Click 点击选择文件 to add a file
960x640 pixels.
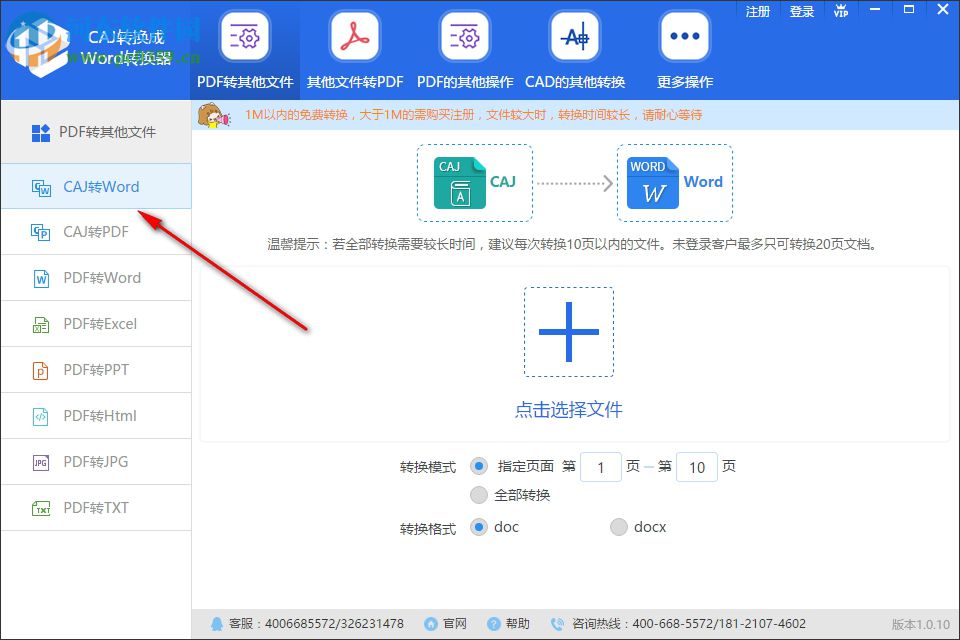point(568,410)
